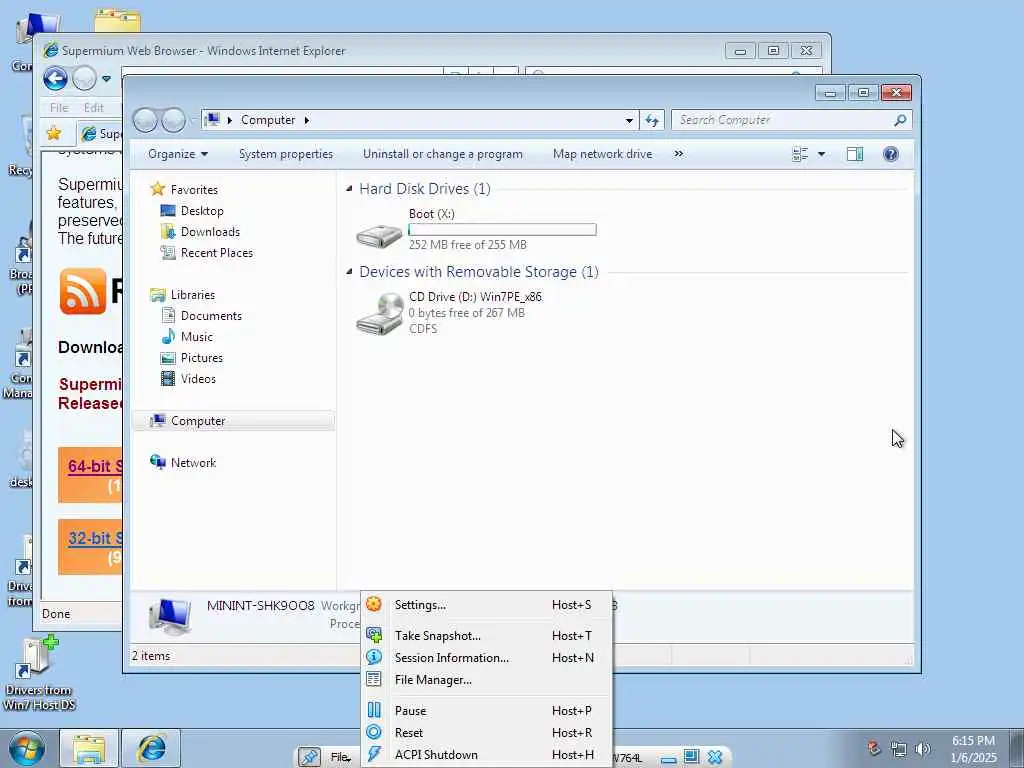
Task: Open Explorer Help question mark icon
Action: tap(891, 154)
